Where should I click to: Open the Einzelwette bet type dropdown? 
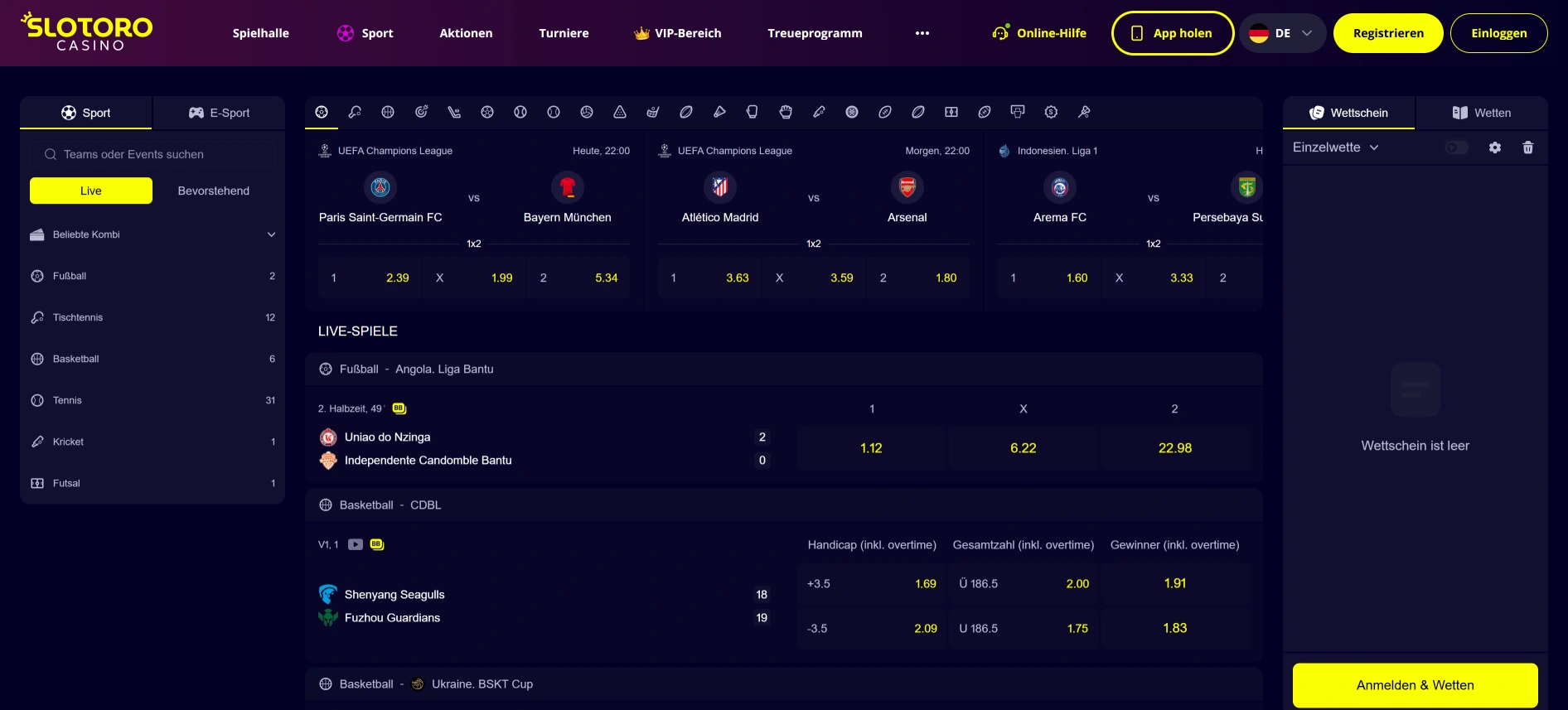pos(1335,147)
